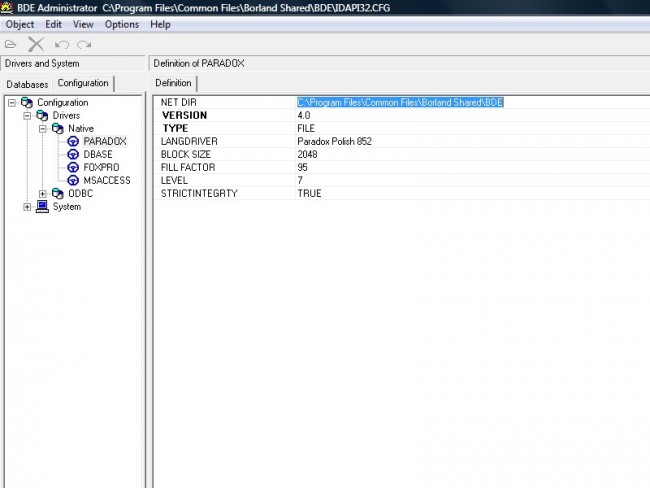Click the LANGDRIVER parameter label
Image resolution: width=650 pixels, height=488 pixels.
[x=189, y=141]
